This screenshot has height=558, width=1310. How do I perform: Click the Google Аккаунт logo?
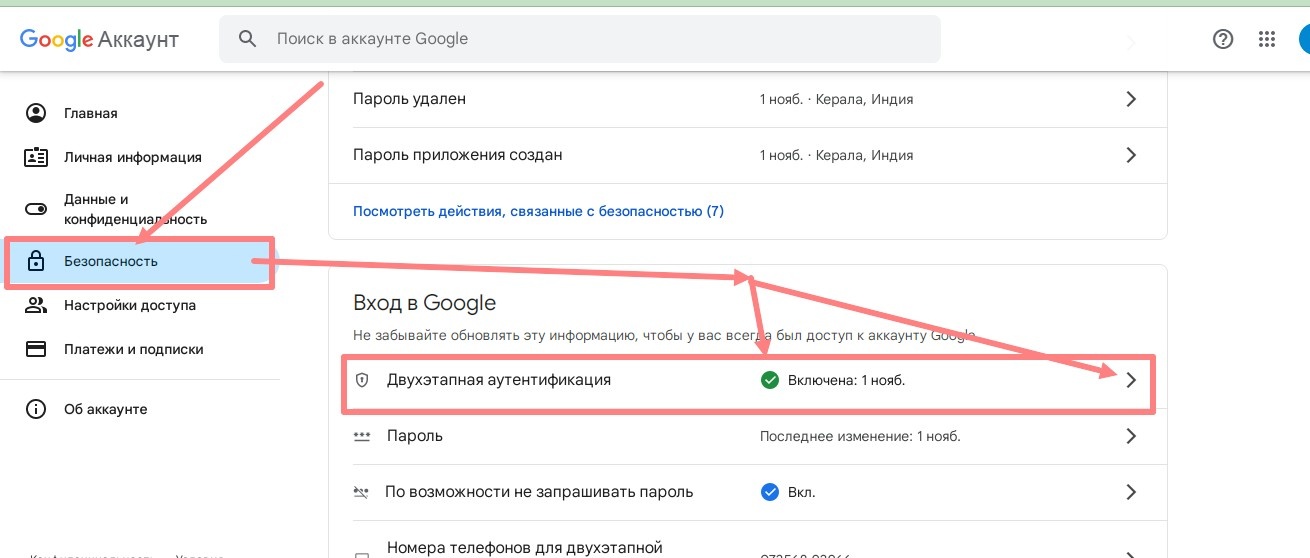(x=99, y=39)
